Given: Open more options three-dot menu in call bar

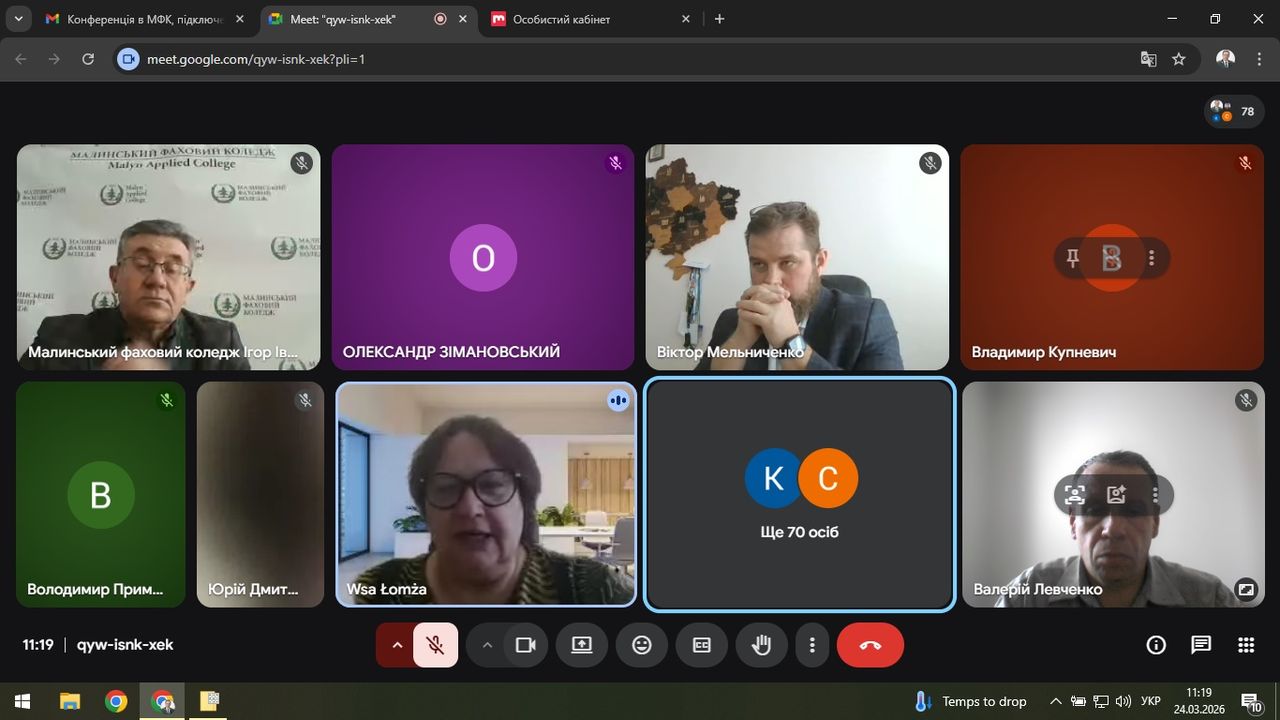Looking at the screenshot, I should pos(813,645).
